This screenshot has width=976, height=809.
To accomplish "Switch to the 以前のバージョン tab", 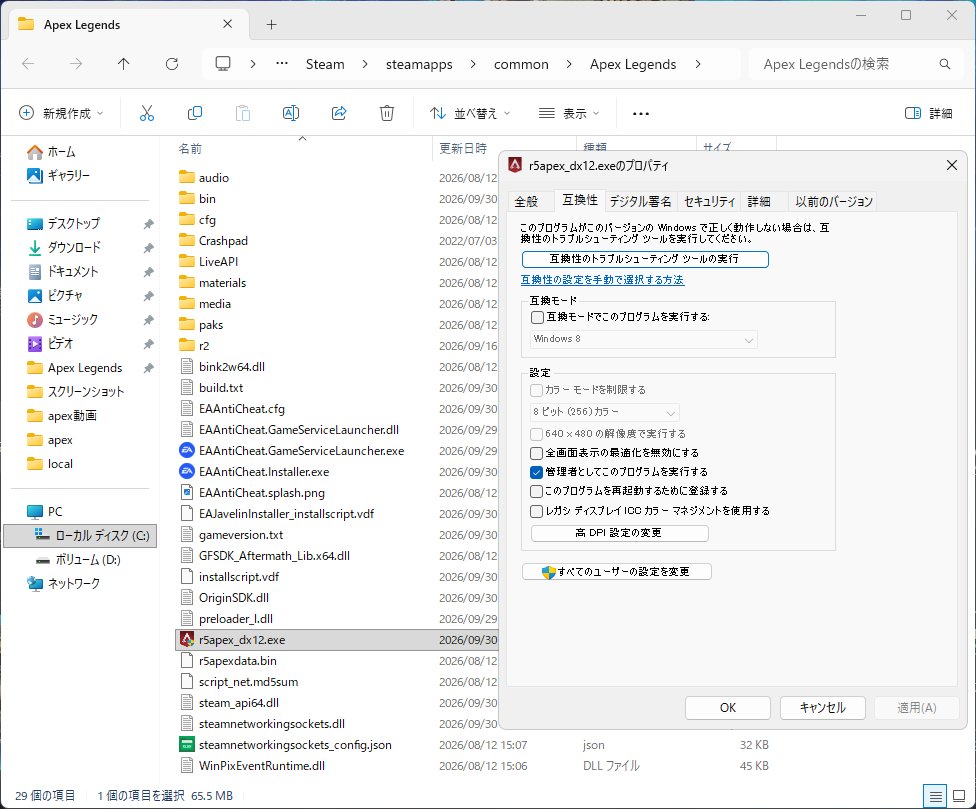I will point(833,202).
